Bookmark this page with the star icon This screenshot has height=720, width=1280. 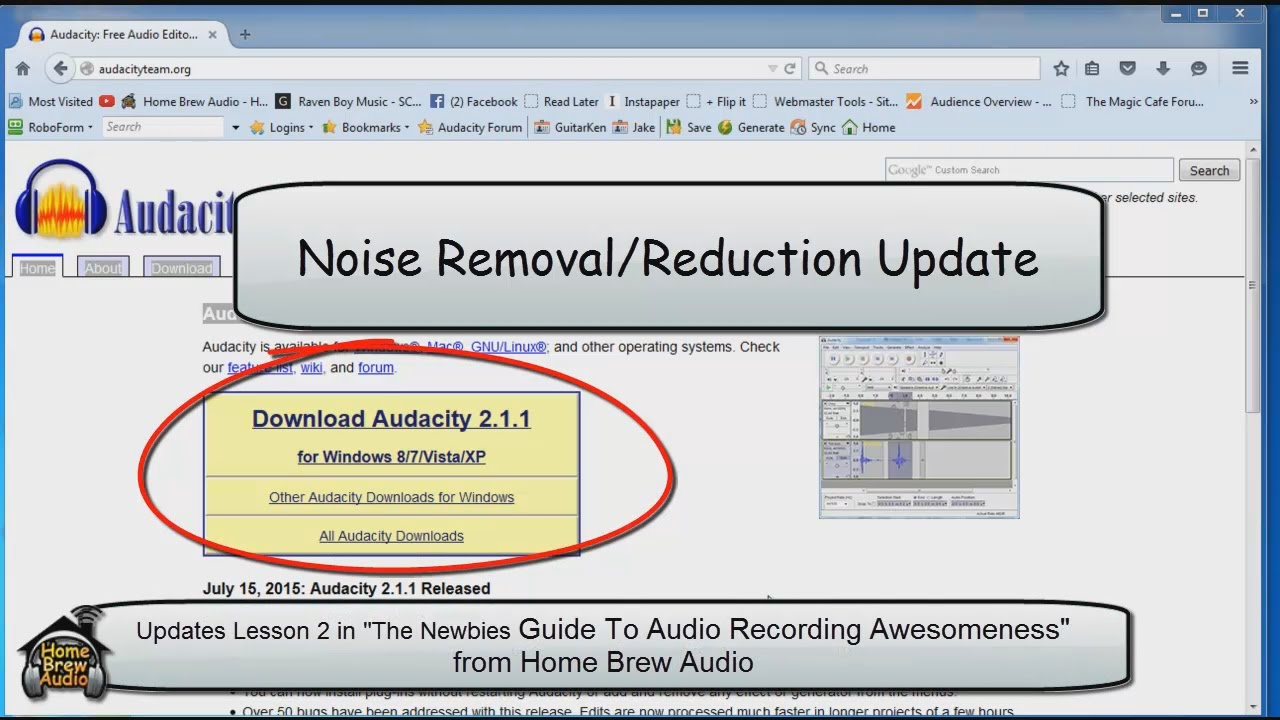pos(1061,69)
